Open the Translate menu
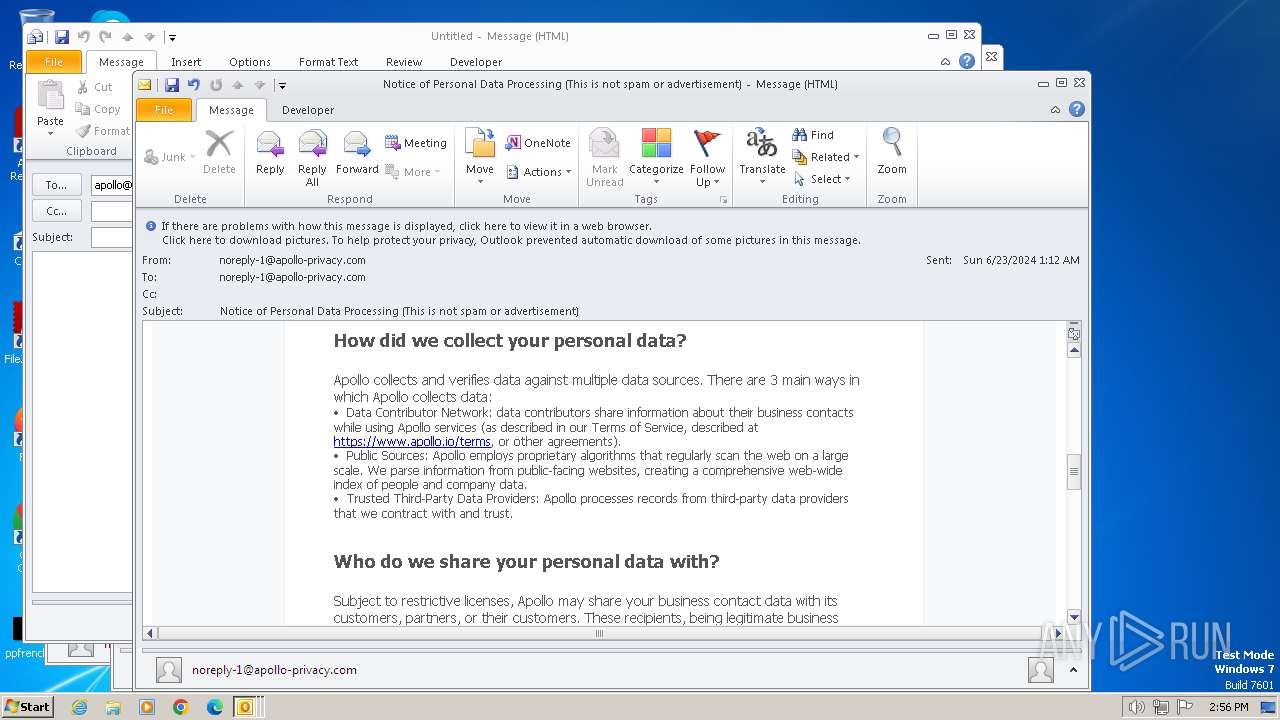Viewport: 1280px width, 720px height. 762,156
